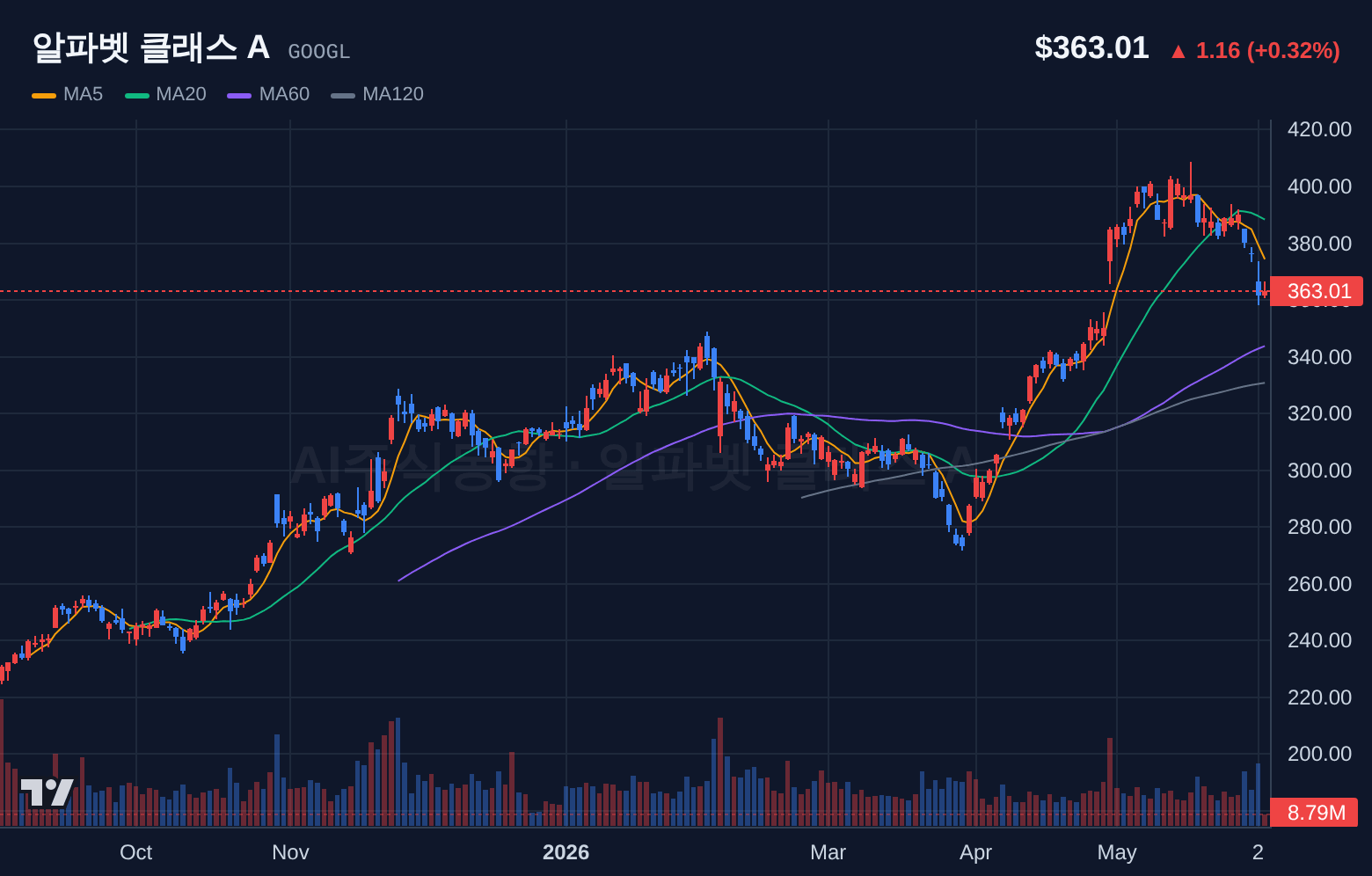This screenshot has height=876, width=1372.
Task: Click the TradingView logo icon
Action: pos(47,792)
